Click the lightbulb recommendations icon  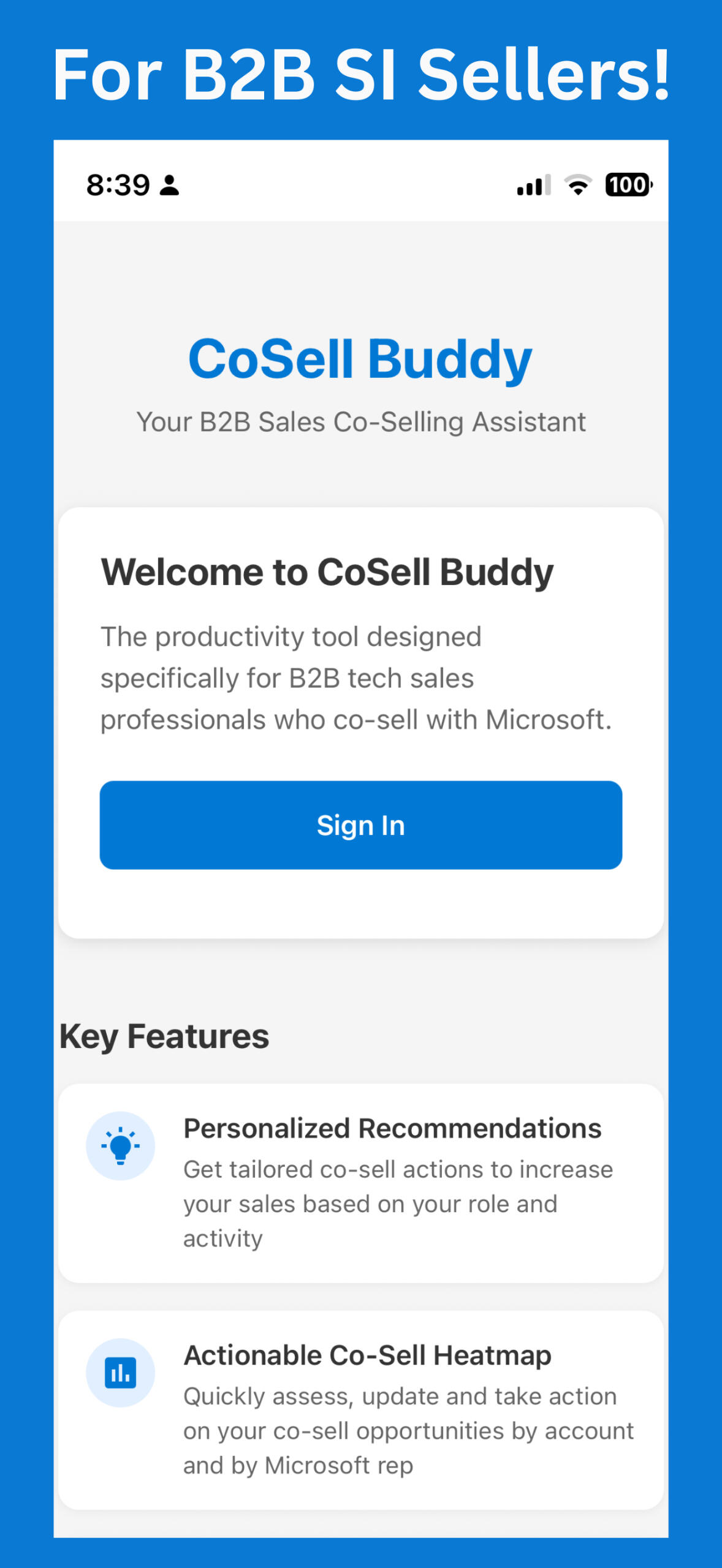pos(120,1145)
